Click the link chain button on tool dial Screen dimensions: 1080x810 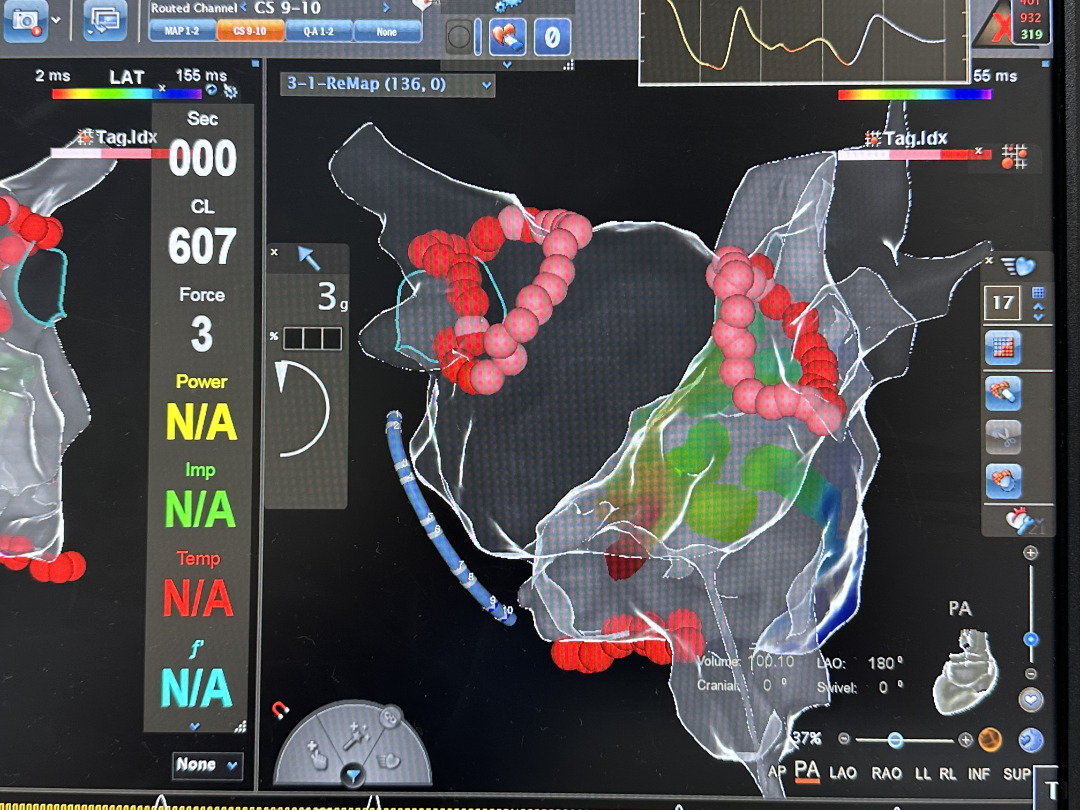point(391,717)
